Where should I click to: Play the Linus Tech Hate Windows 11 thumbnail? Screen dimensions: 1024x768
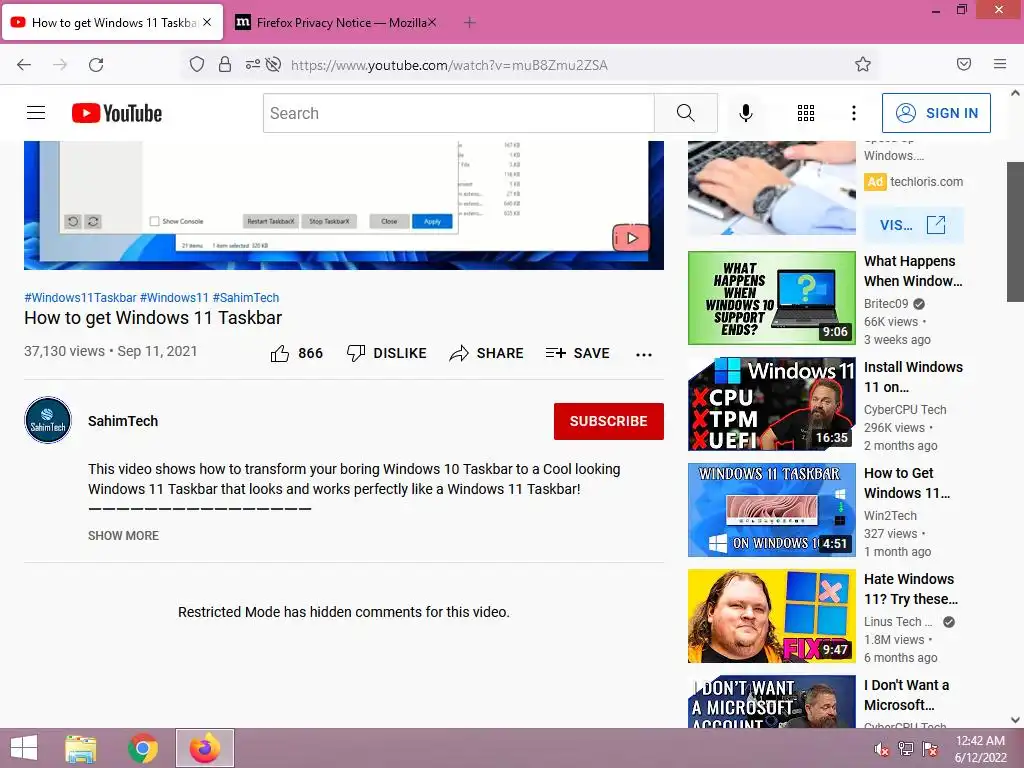tap(771, 616)
